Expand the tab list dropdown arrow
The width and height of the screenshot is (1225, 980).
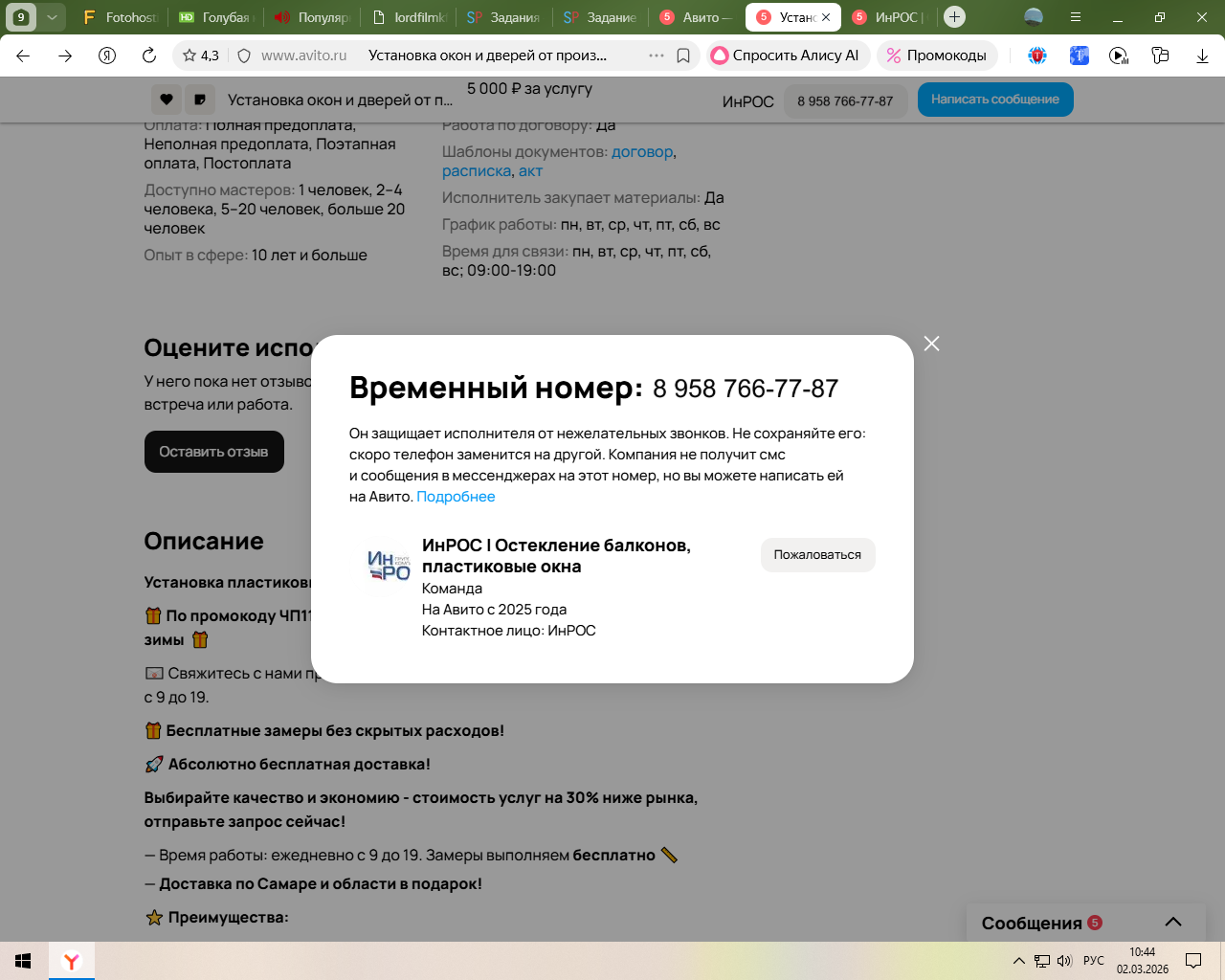click(52, 17)
